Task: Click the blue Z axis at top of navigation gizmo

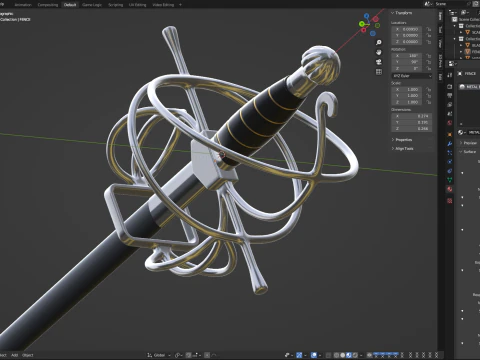Action: point(367,16)
